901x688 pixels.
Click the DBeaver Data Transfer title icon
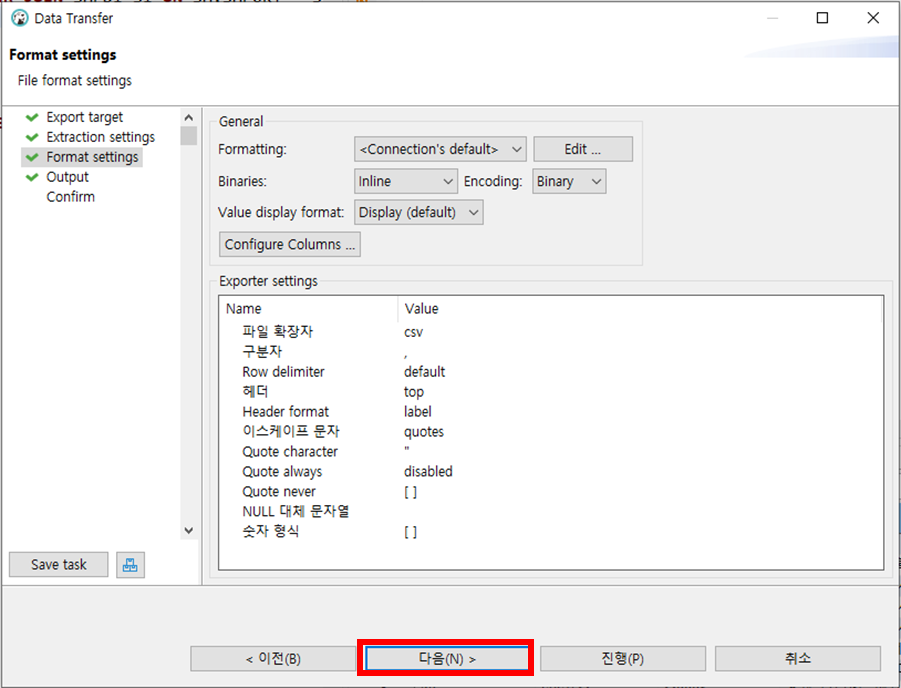tap(20, 18)
